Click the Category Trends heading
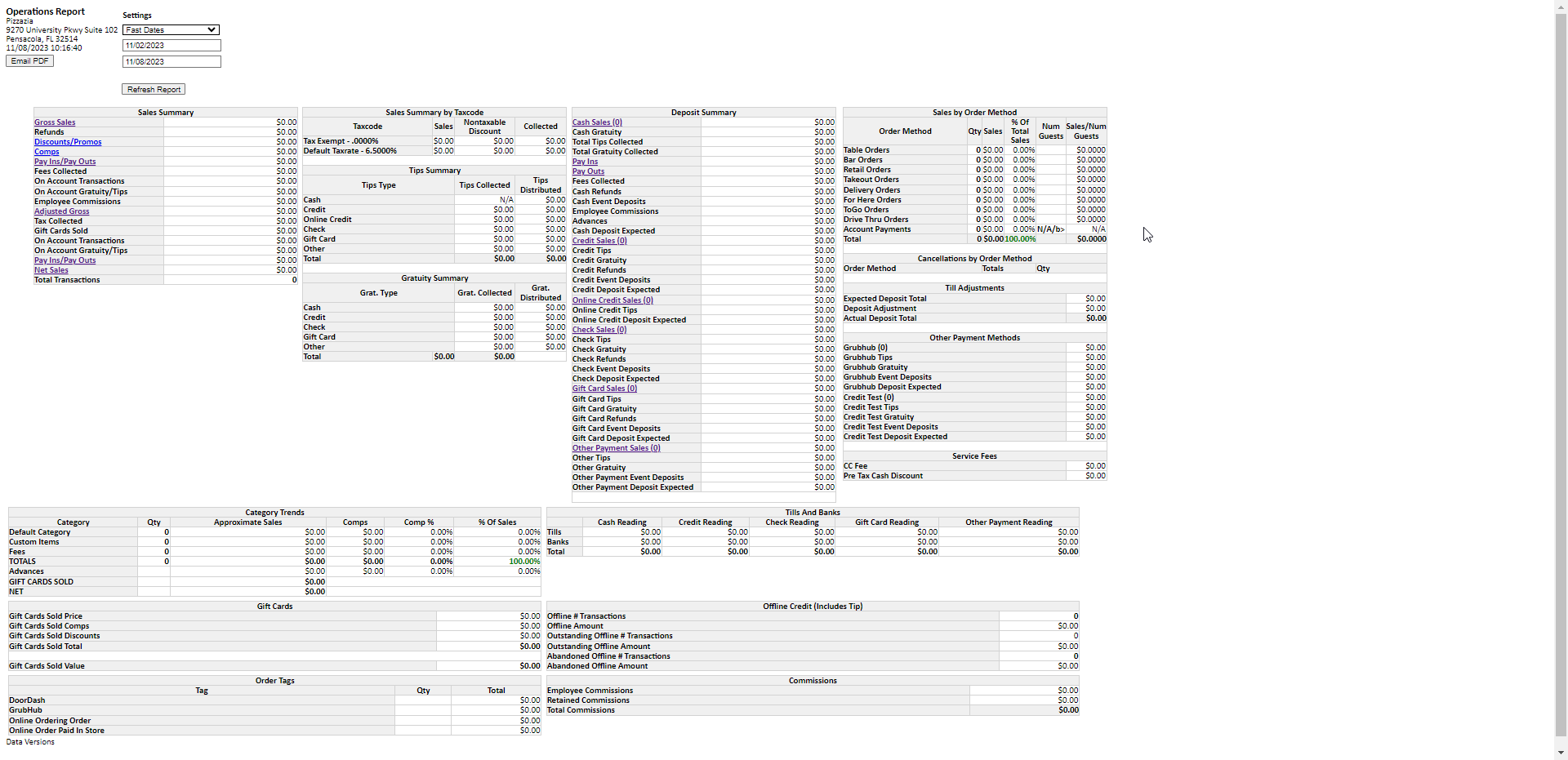Image resolution: width=1568 pixels, height=760 pixels. coord(274,513)
